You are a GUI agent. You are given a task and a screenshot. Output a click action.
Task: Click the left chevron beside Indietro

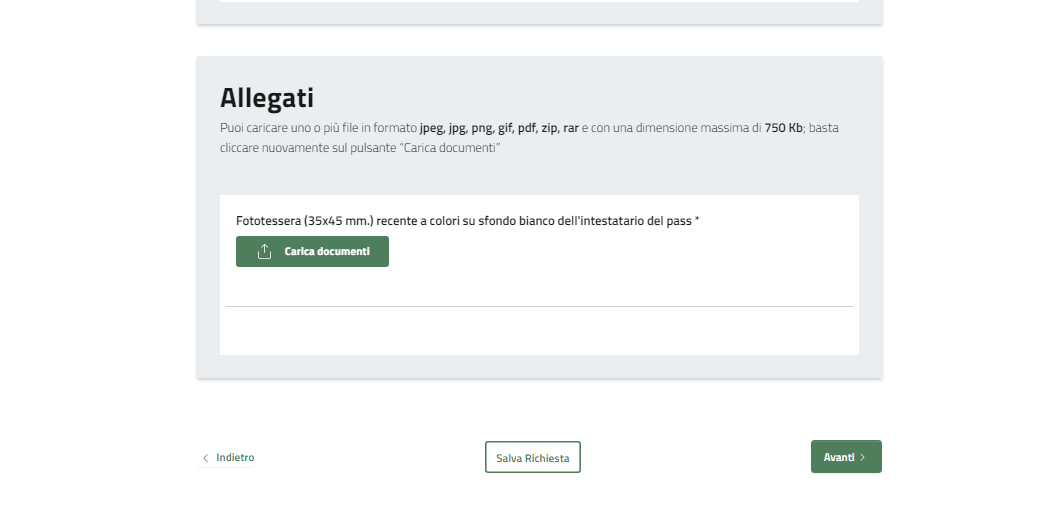206,458
